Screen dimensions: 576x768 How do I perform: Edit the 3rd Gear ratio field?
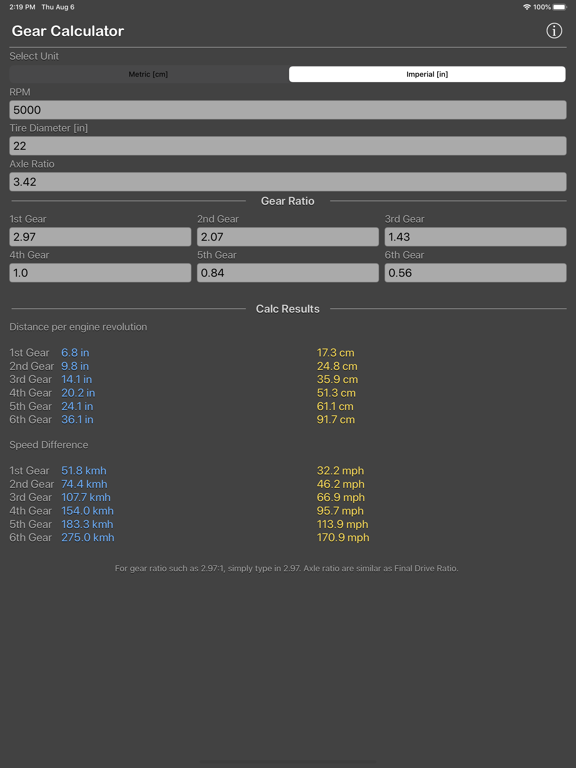tap(476, 237)
